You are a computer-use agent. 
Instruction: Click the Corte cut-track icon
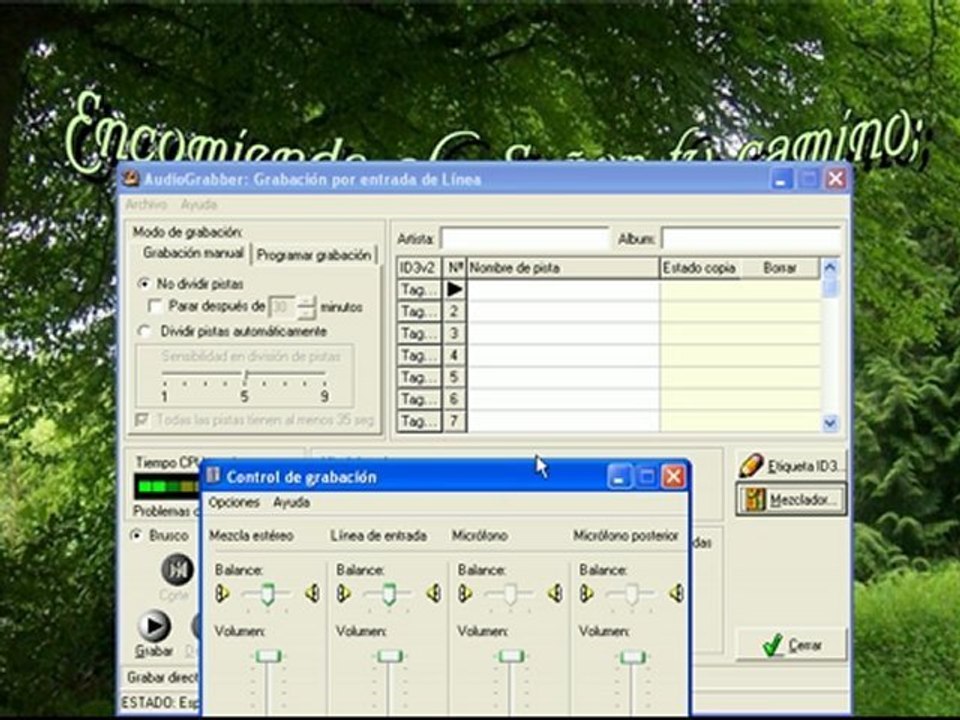pyautogui.click(x=178, y=569)
